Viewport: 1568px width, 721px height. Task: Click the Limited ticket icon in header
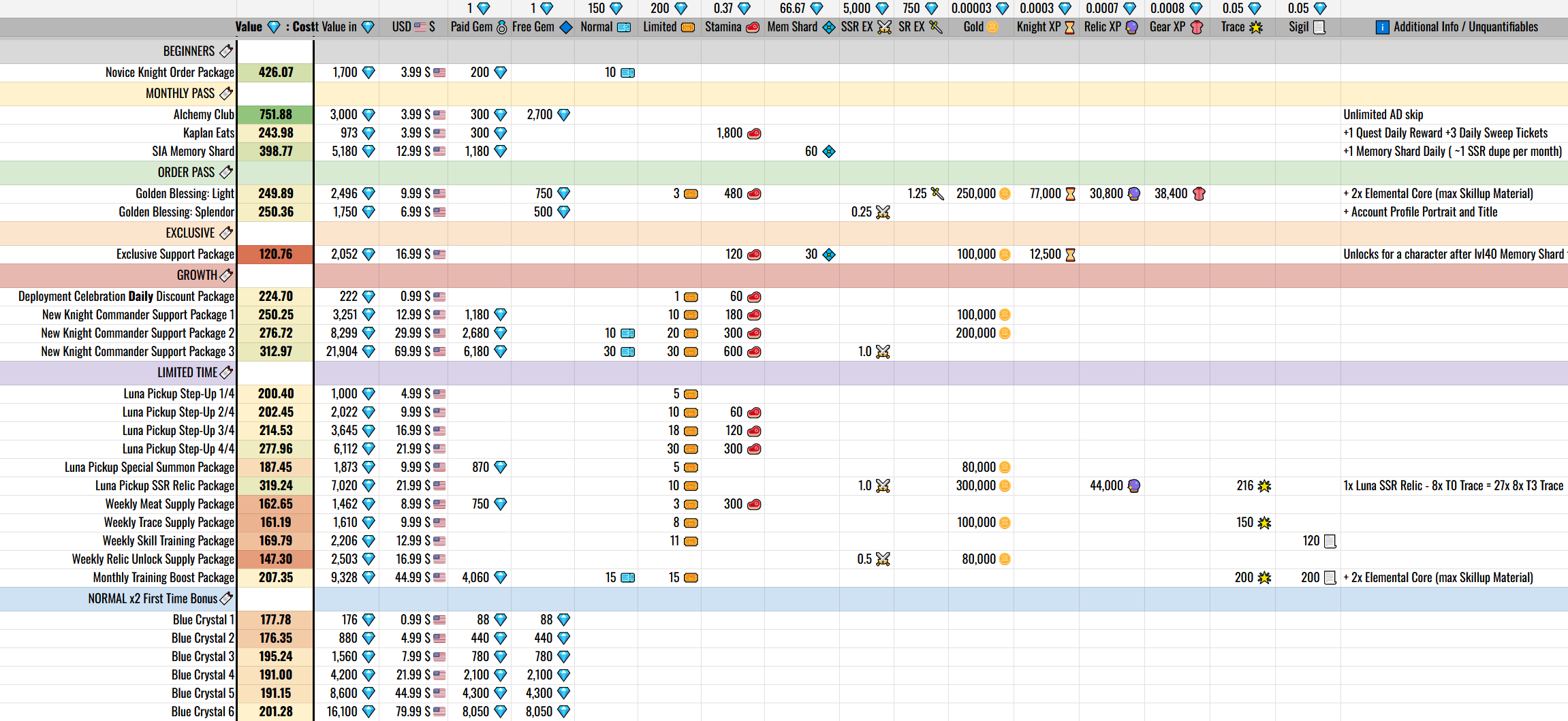coord(688,27)
